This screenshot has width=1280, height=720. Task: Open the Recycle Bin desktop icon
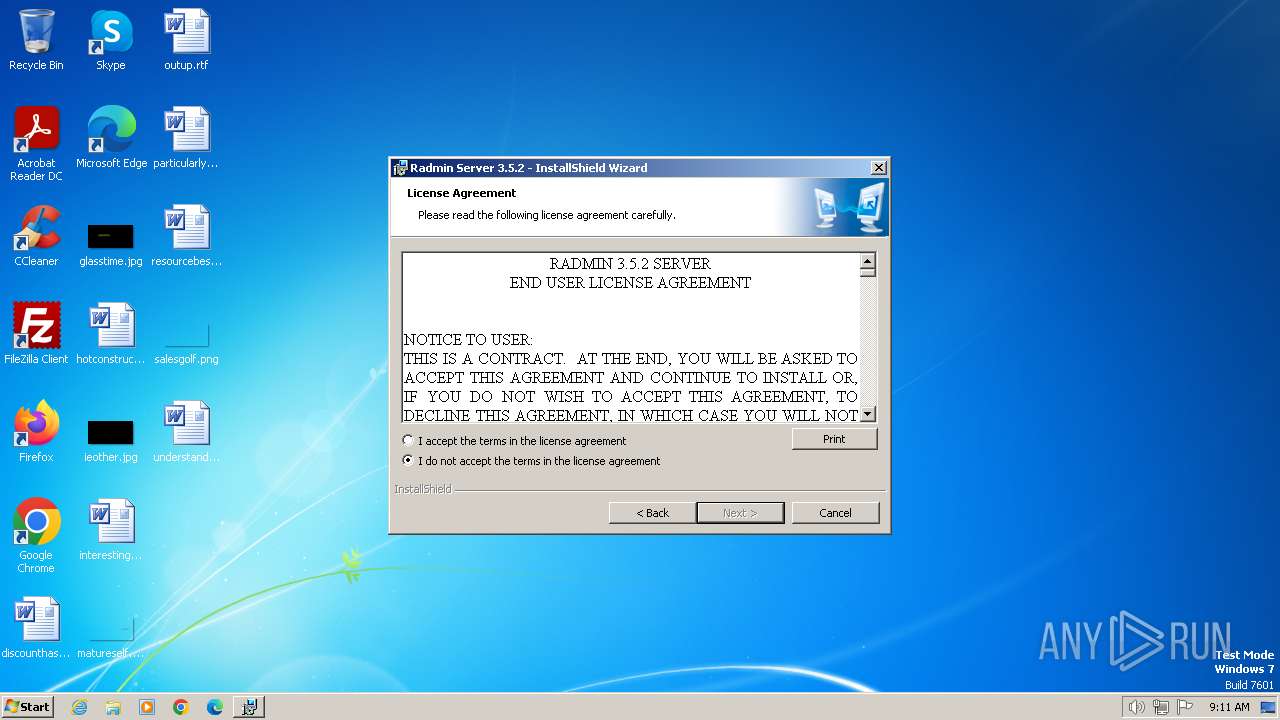tap(36, 40)
